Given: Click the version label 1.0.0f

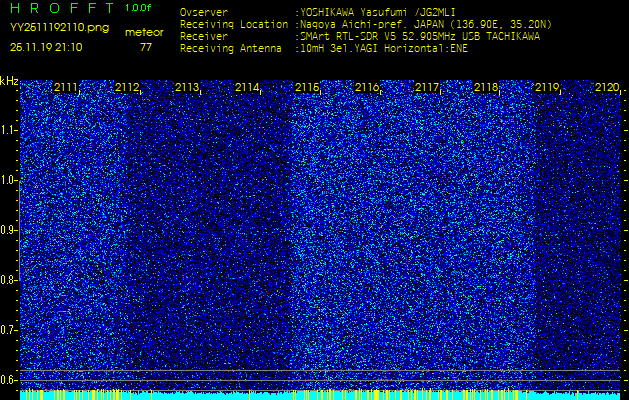Looking at the screenshot, I should click(x=138, y=8).
